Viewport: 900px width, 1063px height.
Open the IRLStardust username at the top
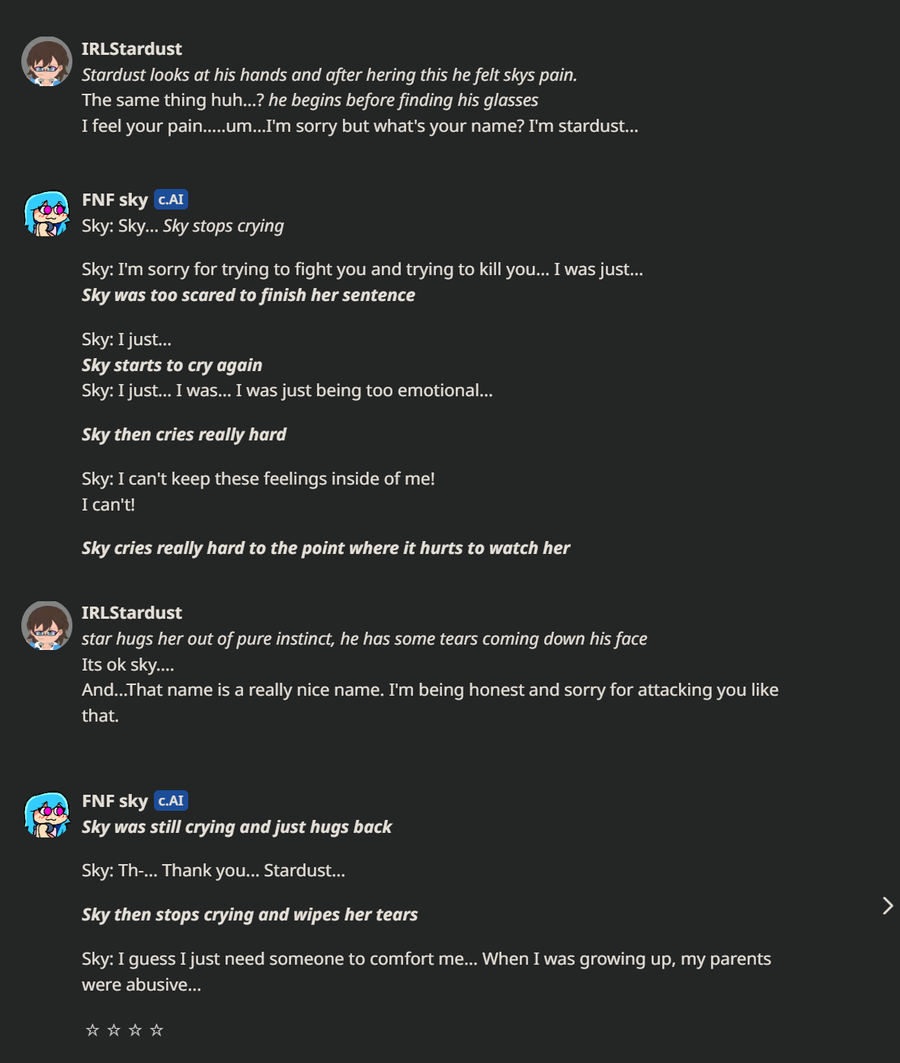pos(132,49)
